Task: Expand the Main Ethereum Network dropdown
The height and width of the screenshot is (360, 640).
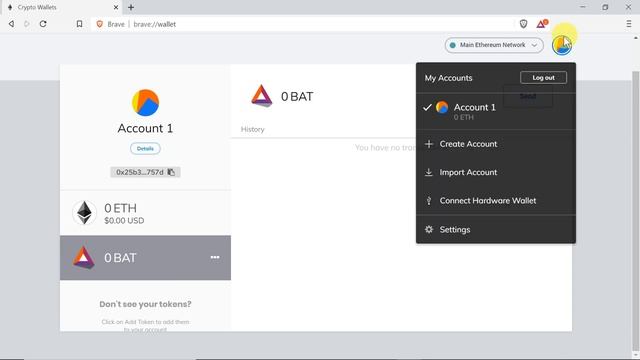Action: pos(494,45)
